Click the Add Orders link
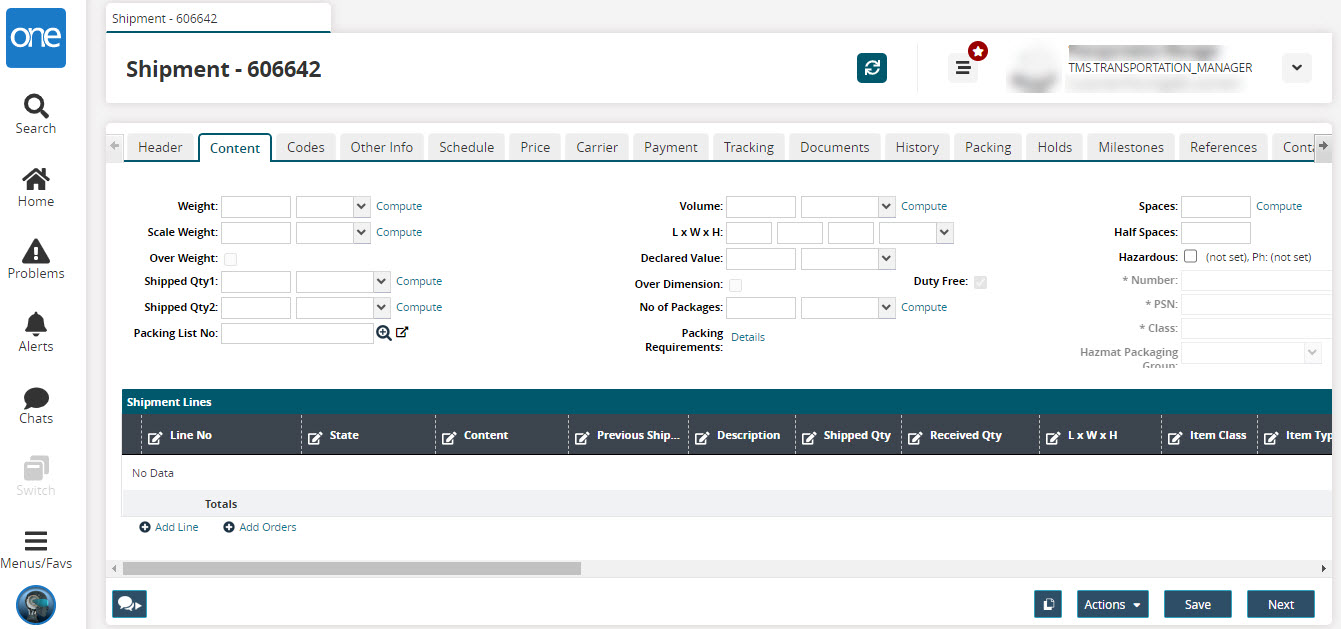1341x629 pixels. 260,527
